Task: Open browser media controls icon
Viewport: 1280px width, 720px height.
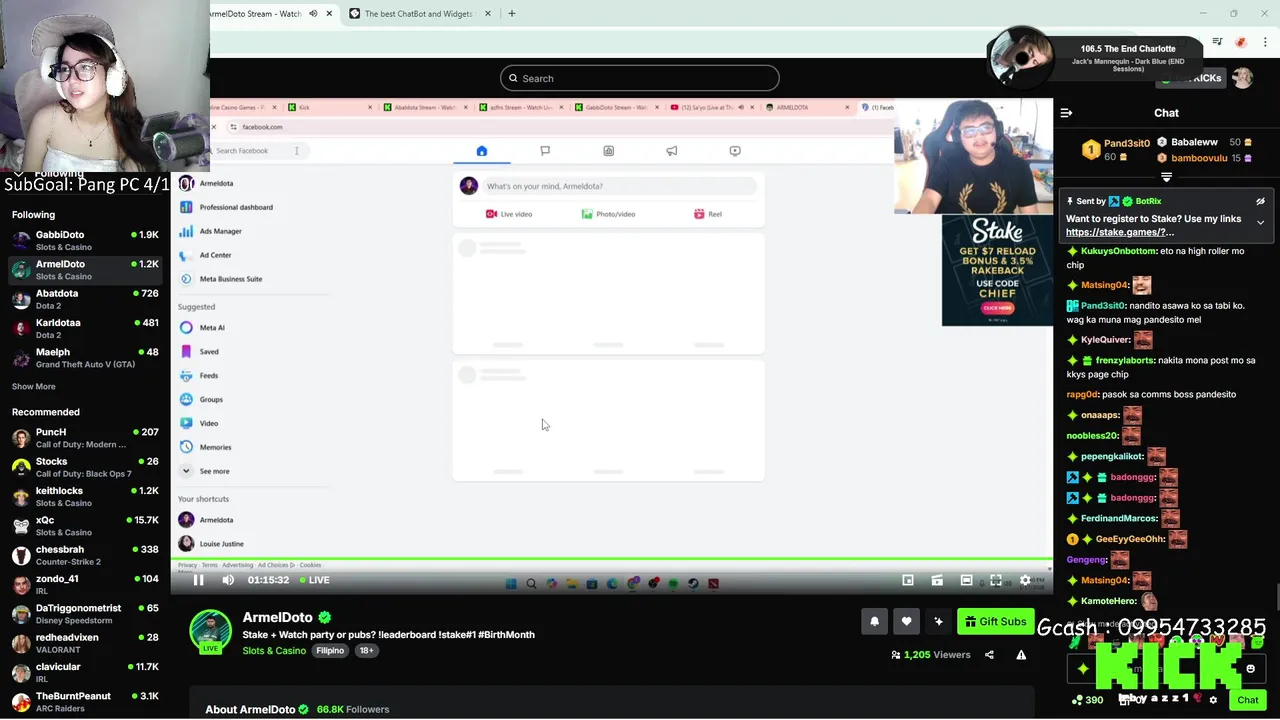Action: click(x=1217, y=42)
